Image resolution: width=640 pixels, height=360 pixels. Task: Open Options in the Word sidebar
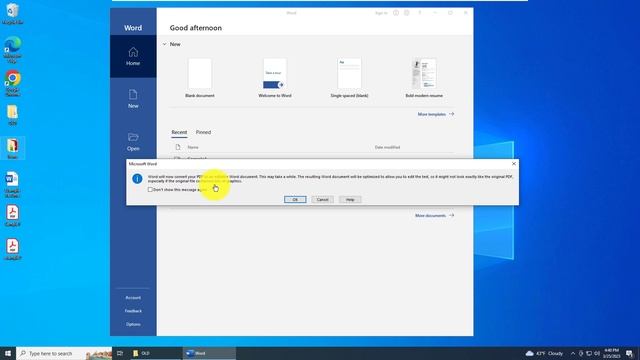point(133,324)
